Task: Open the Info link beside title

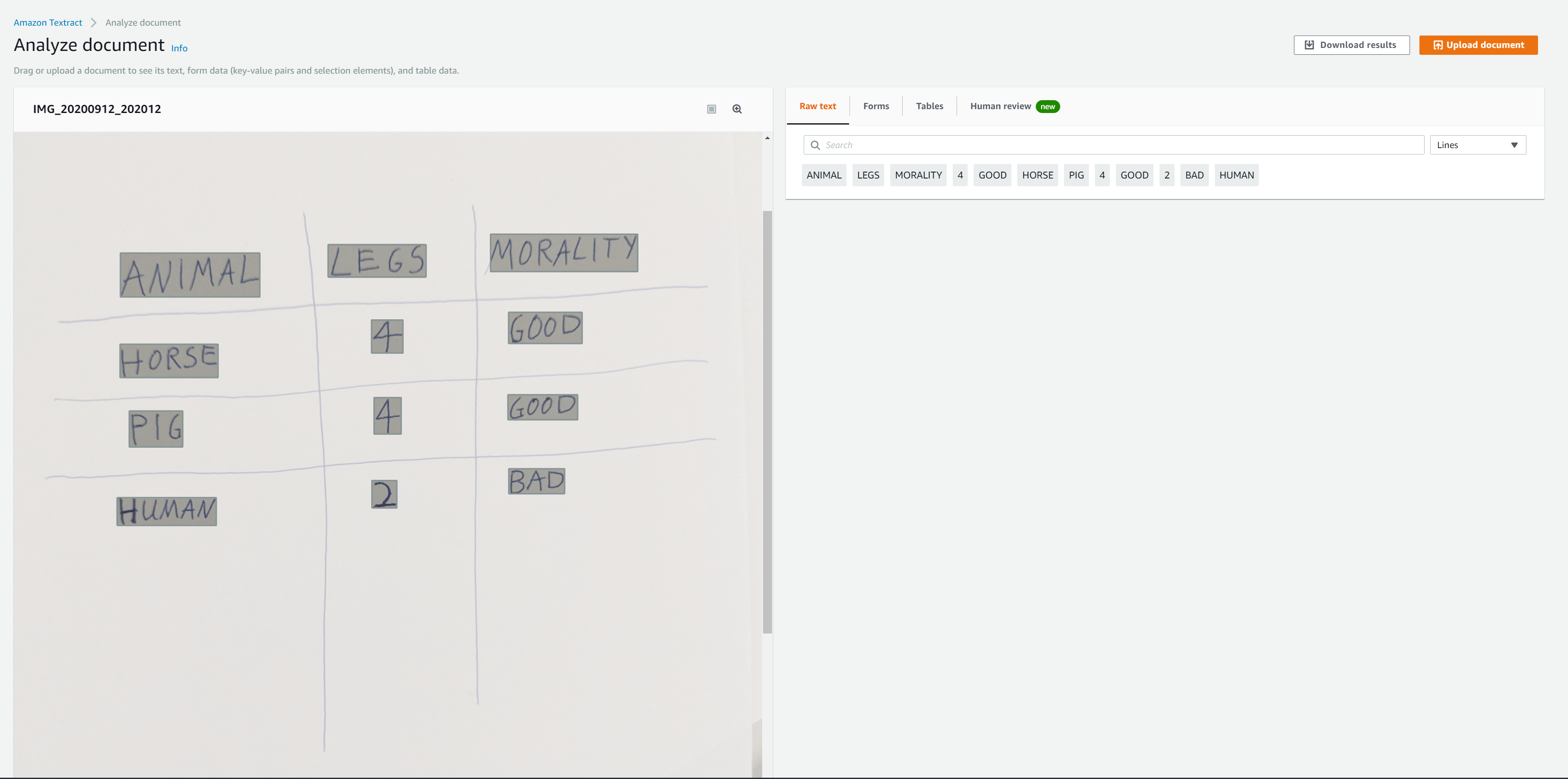Action: click(x=179, y=48)
